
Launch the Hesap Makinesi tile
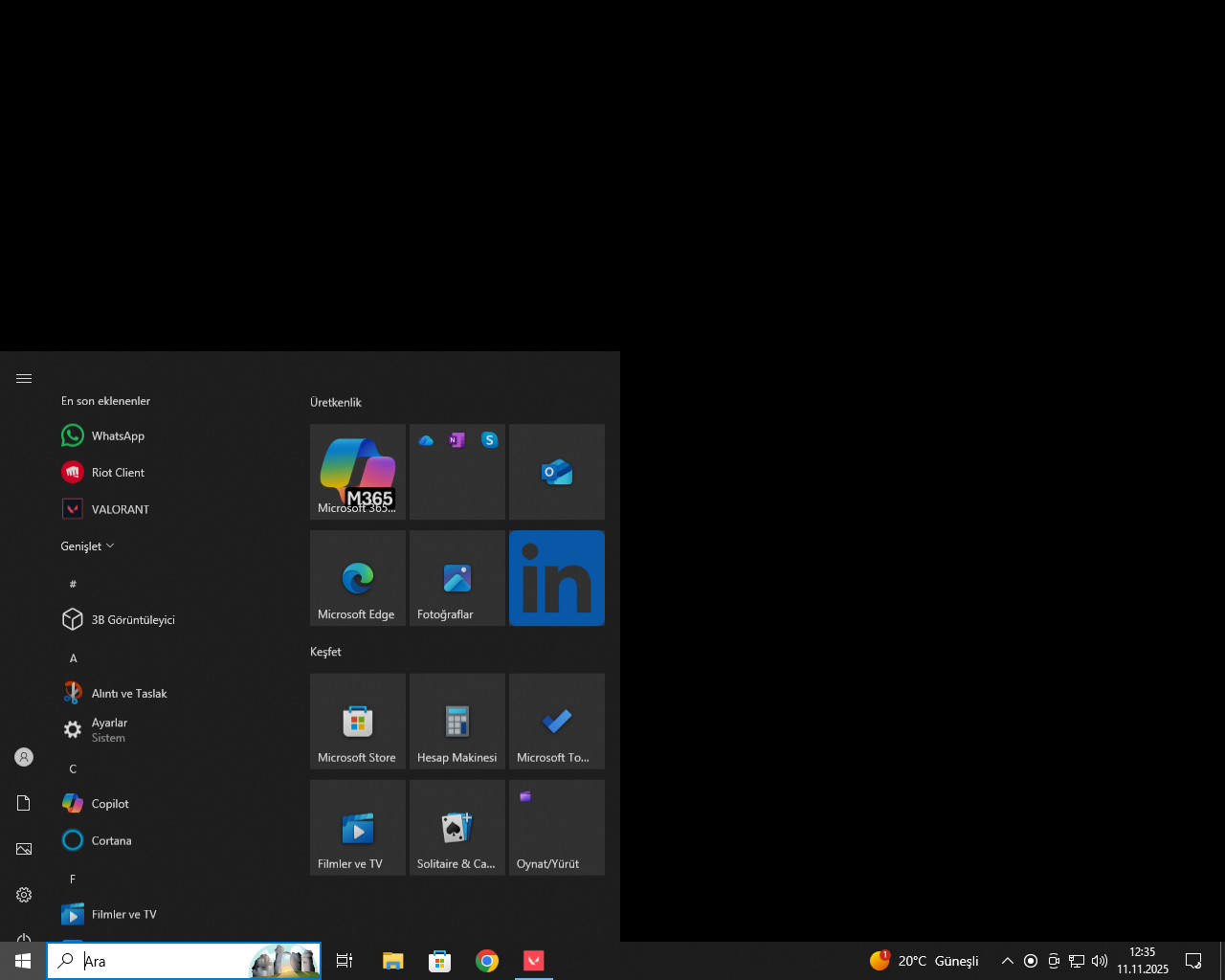457,722
